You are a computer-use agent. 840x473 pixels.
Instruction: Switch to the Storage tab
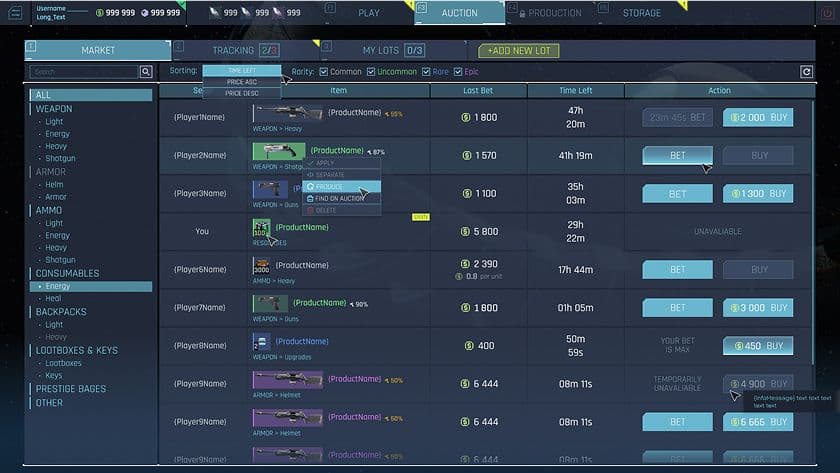tap(641, 13)
